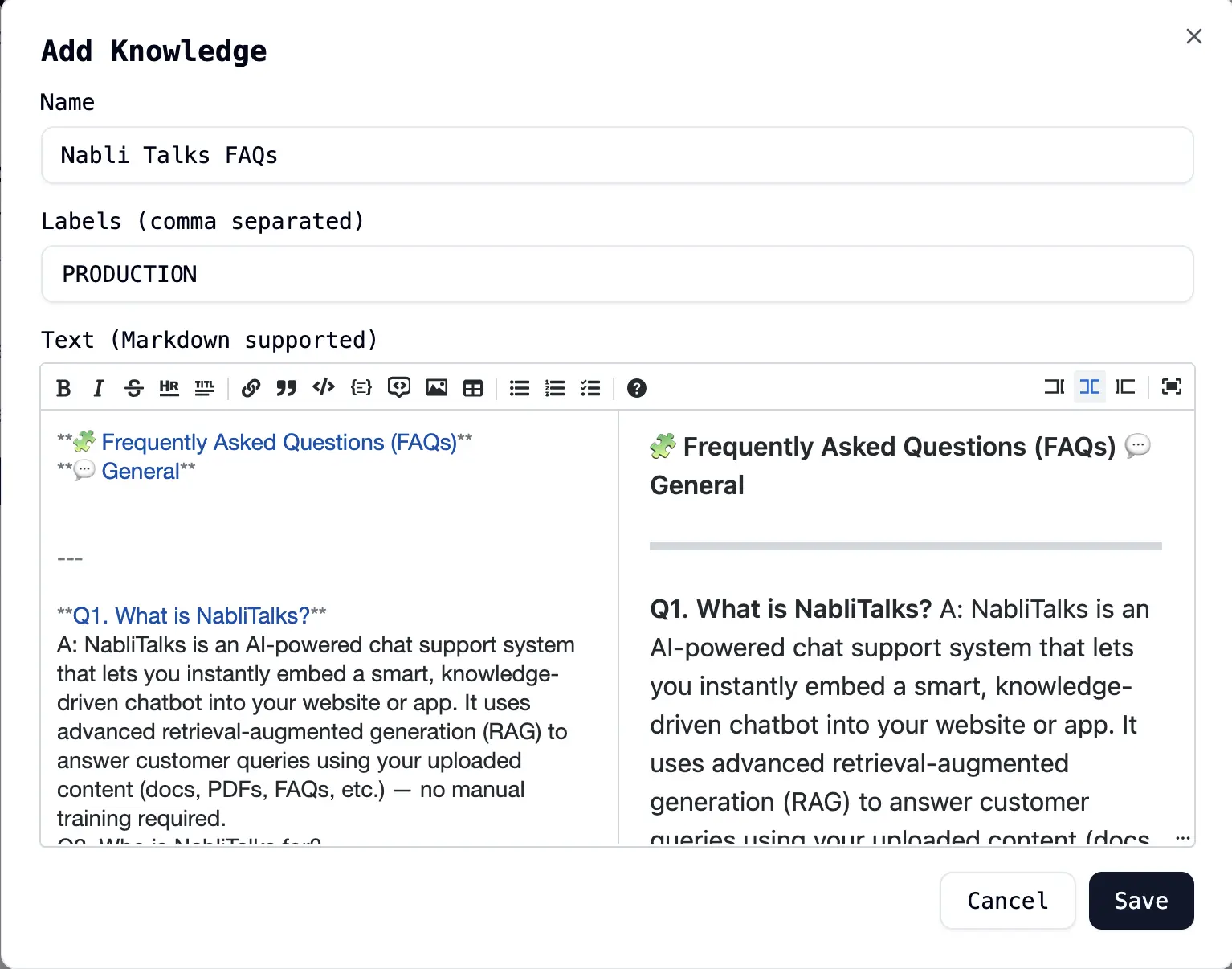Image resolution: width=1232 pixels, height=969 pixels.
Task: Open the markdown help guide
Action: pos(637,389)
